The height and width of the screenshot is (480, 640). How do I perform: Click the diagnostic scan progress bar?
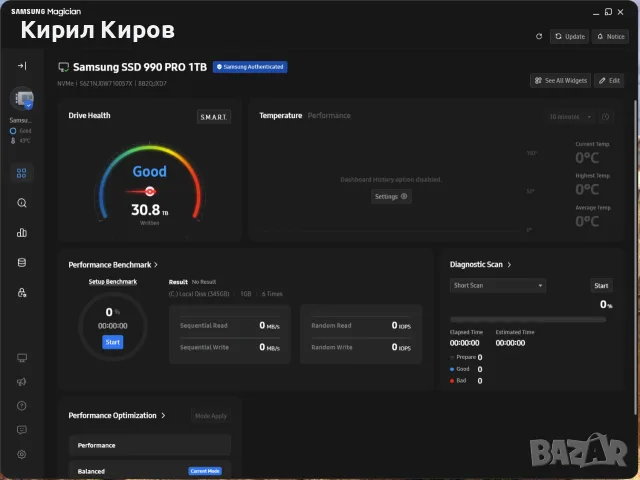coord(528,320)
